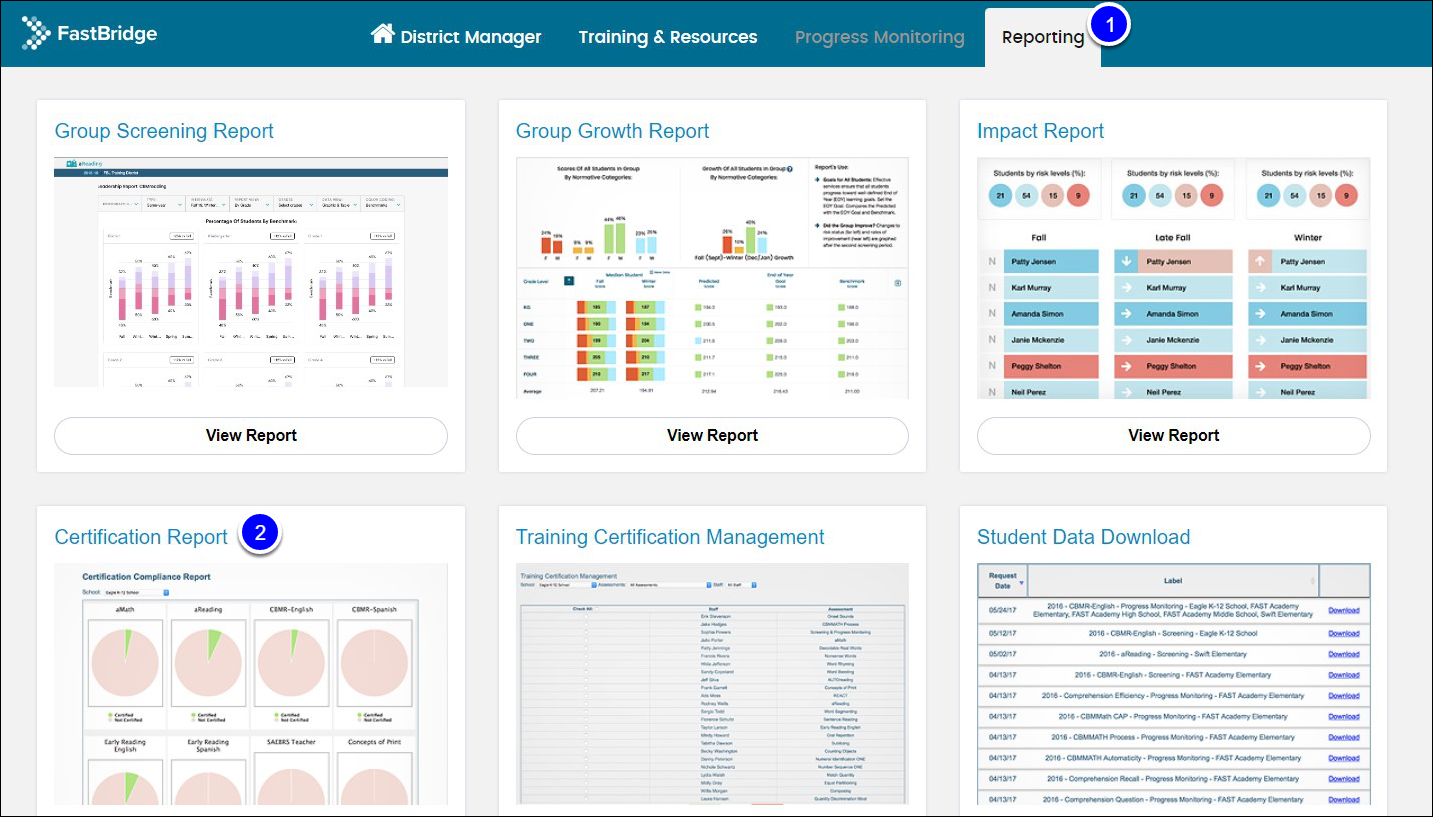Click the Certification Report pie chart thumbnail
1433x817 pixels.
coord(251,684)
